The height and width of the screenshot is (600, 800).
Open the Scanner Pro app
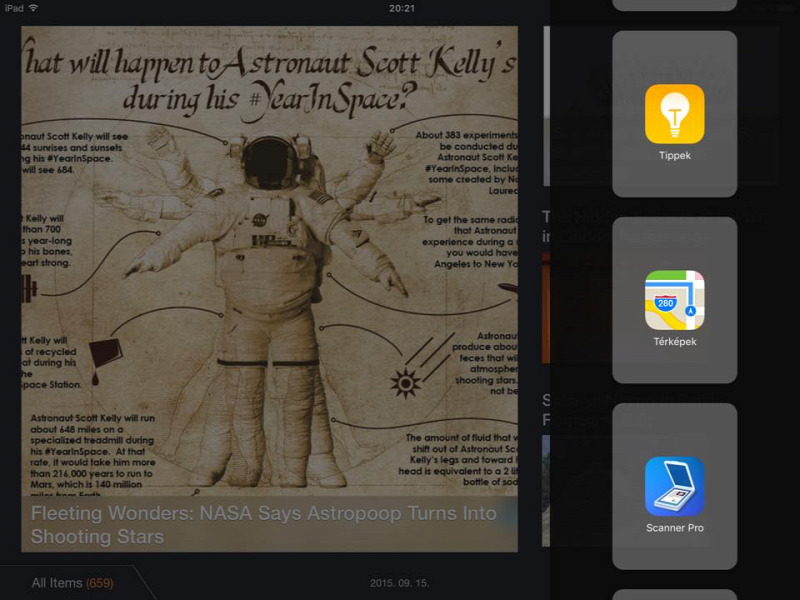[x=674, y=487]
